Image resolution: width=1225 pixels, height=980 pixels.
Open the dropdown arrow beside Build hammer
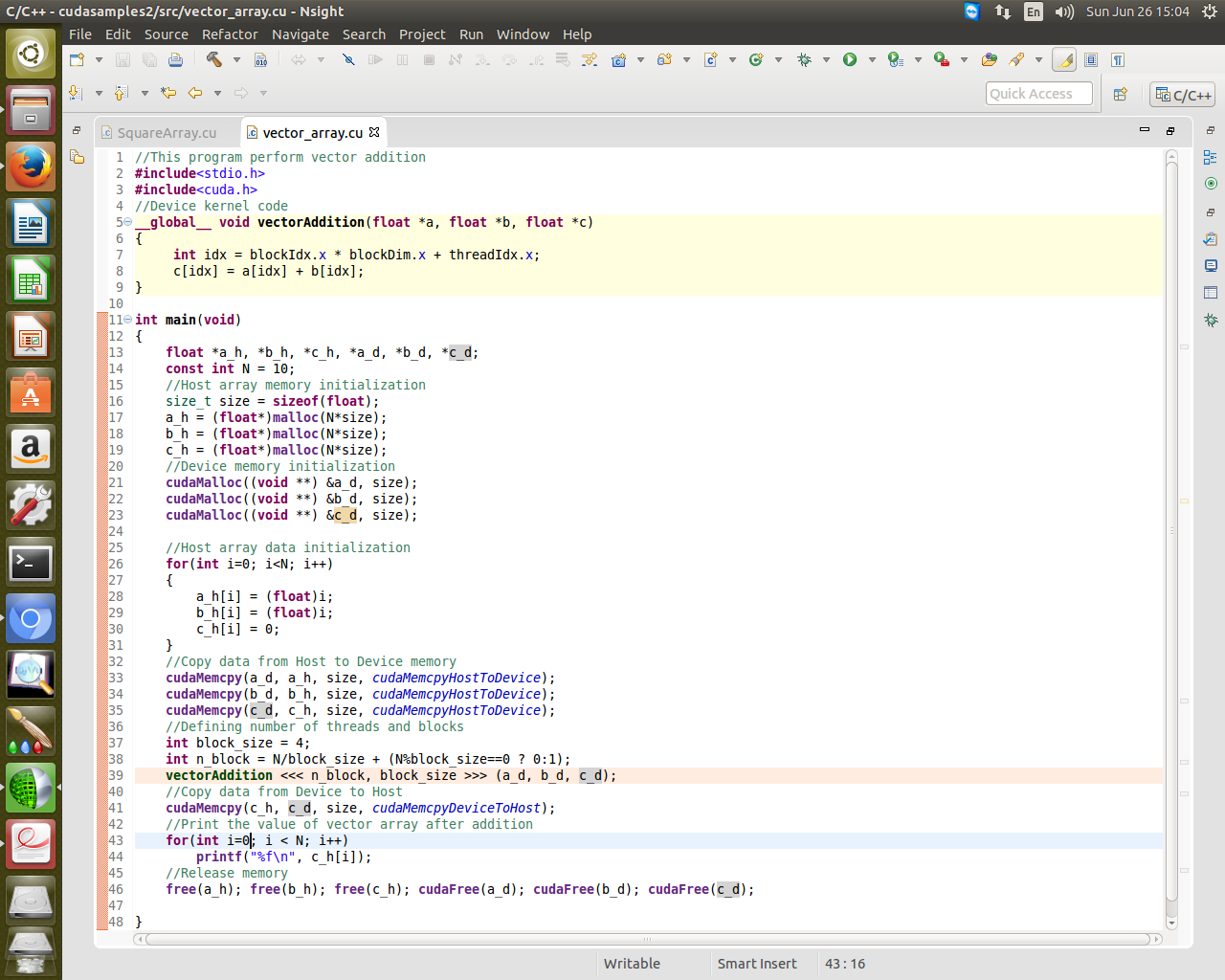[x=236, y=59]
